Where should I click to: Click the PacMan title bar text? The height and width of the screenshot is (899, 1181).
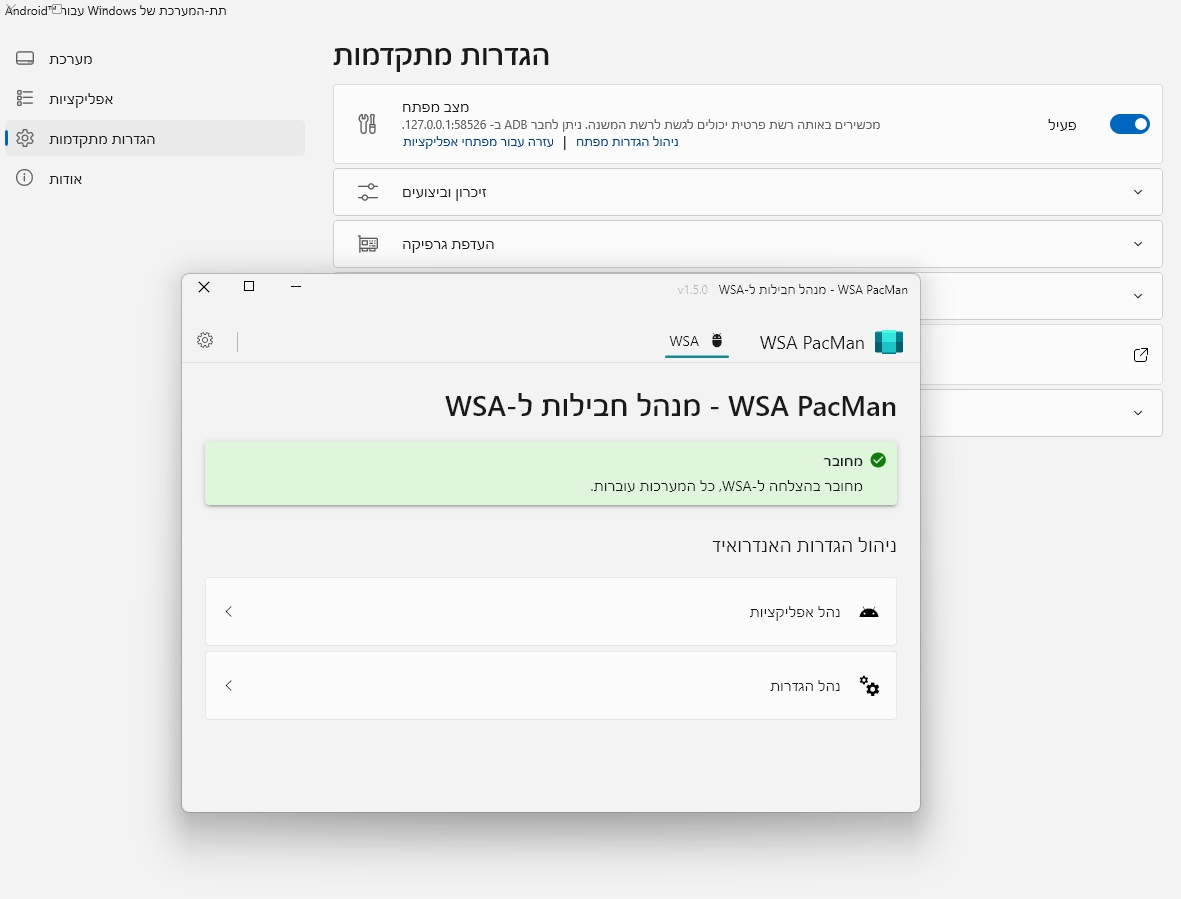click(813, 290)
